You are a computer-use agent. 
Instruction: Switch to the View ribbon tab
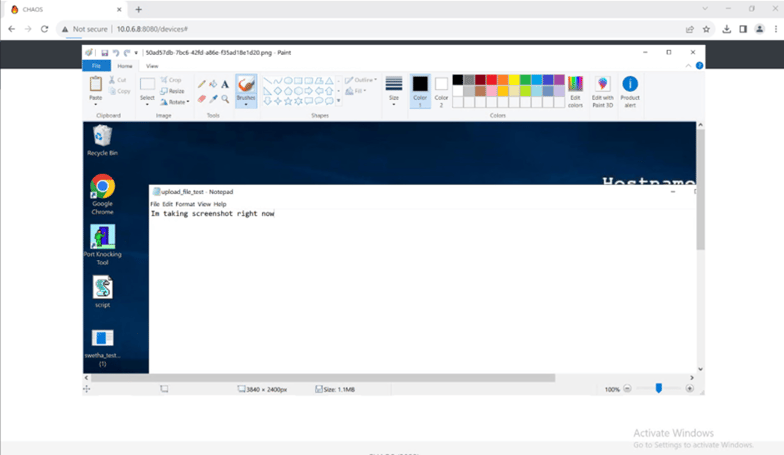(x=152, y=66)
